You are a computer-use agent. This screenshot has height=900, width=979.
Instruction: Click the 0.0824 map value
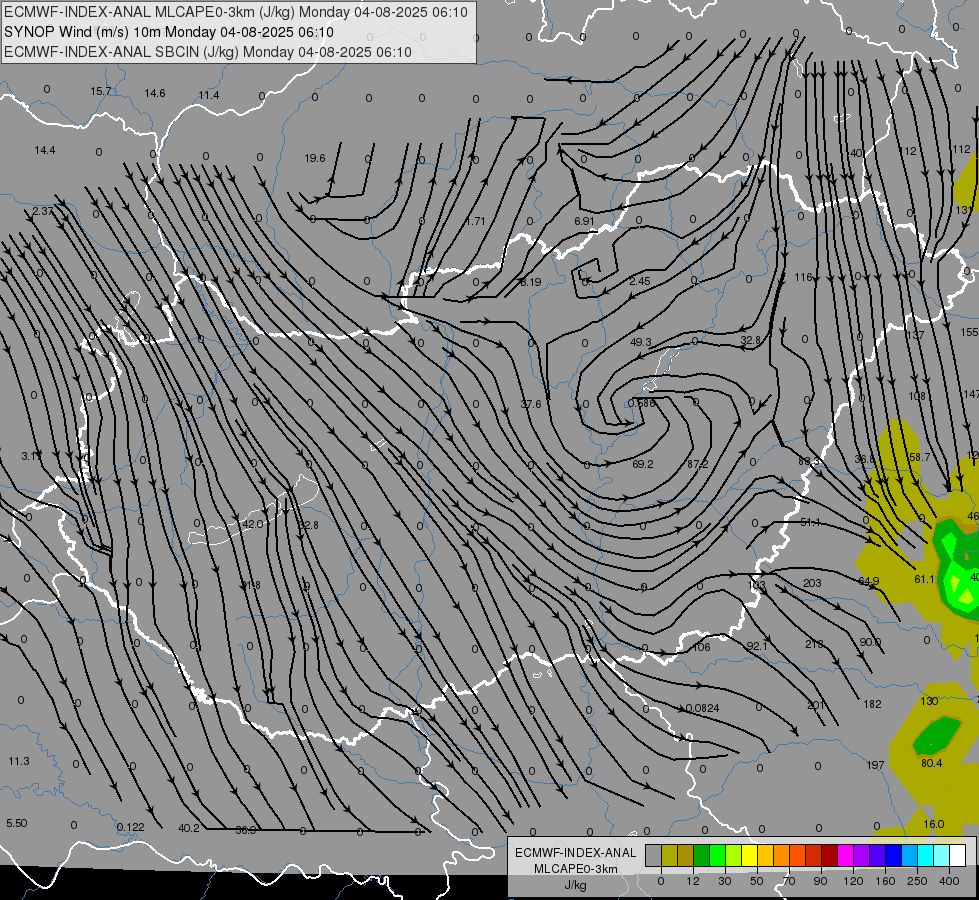(x=702, y=708)
